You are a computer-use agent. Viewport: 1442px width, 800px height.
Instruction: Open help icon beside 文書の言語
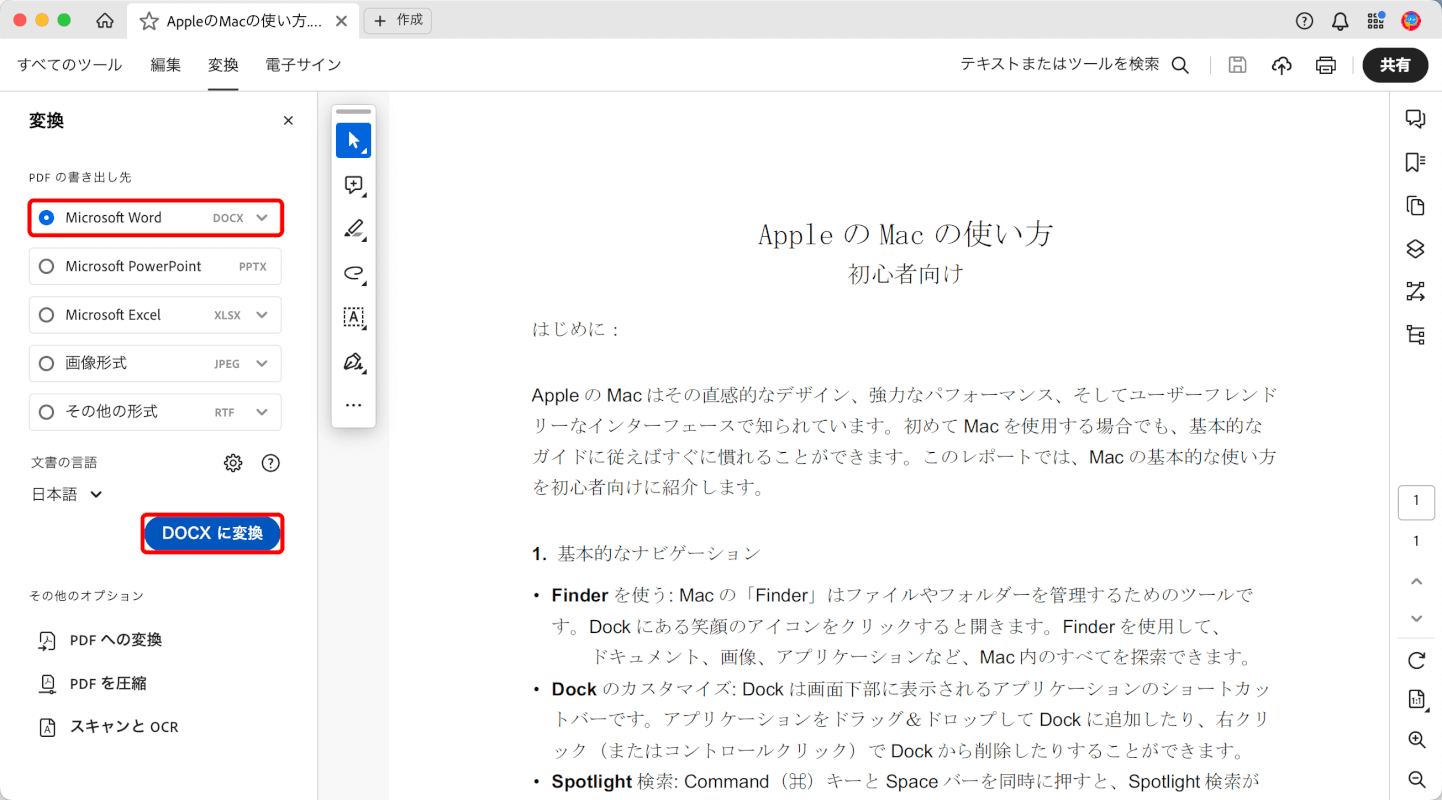tap(270, 463)
